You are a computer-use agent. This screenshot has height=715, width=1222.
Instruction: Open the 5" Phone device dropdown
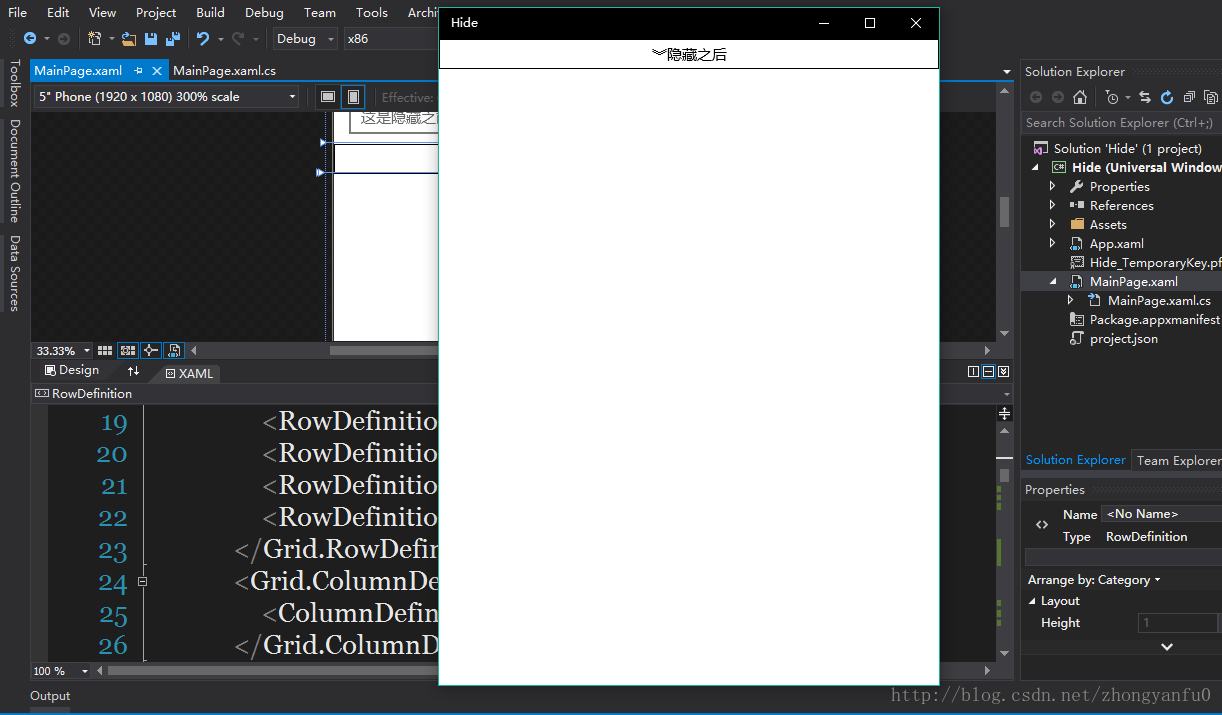(167, 97)
